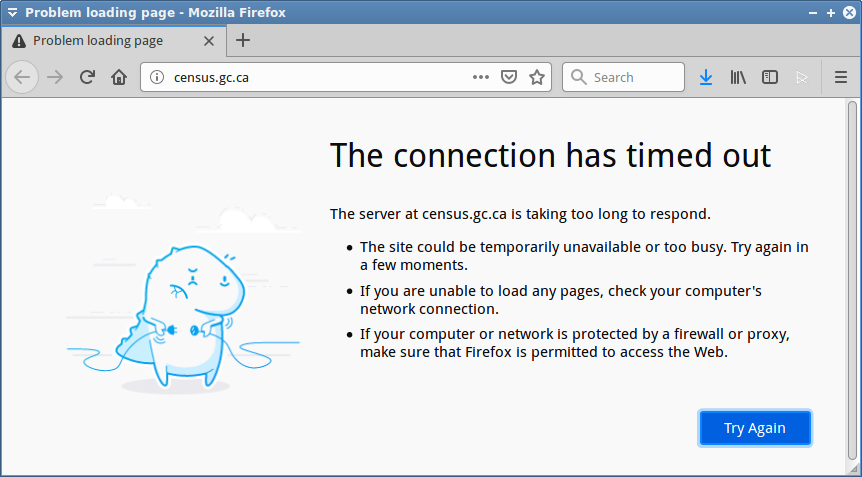The width and height of the screenshot is (862, 477).
Task: Open the window menu in title bar
Action: point(12,12)
